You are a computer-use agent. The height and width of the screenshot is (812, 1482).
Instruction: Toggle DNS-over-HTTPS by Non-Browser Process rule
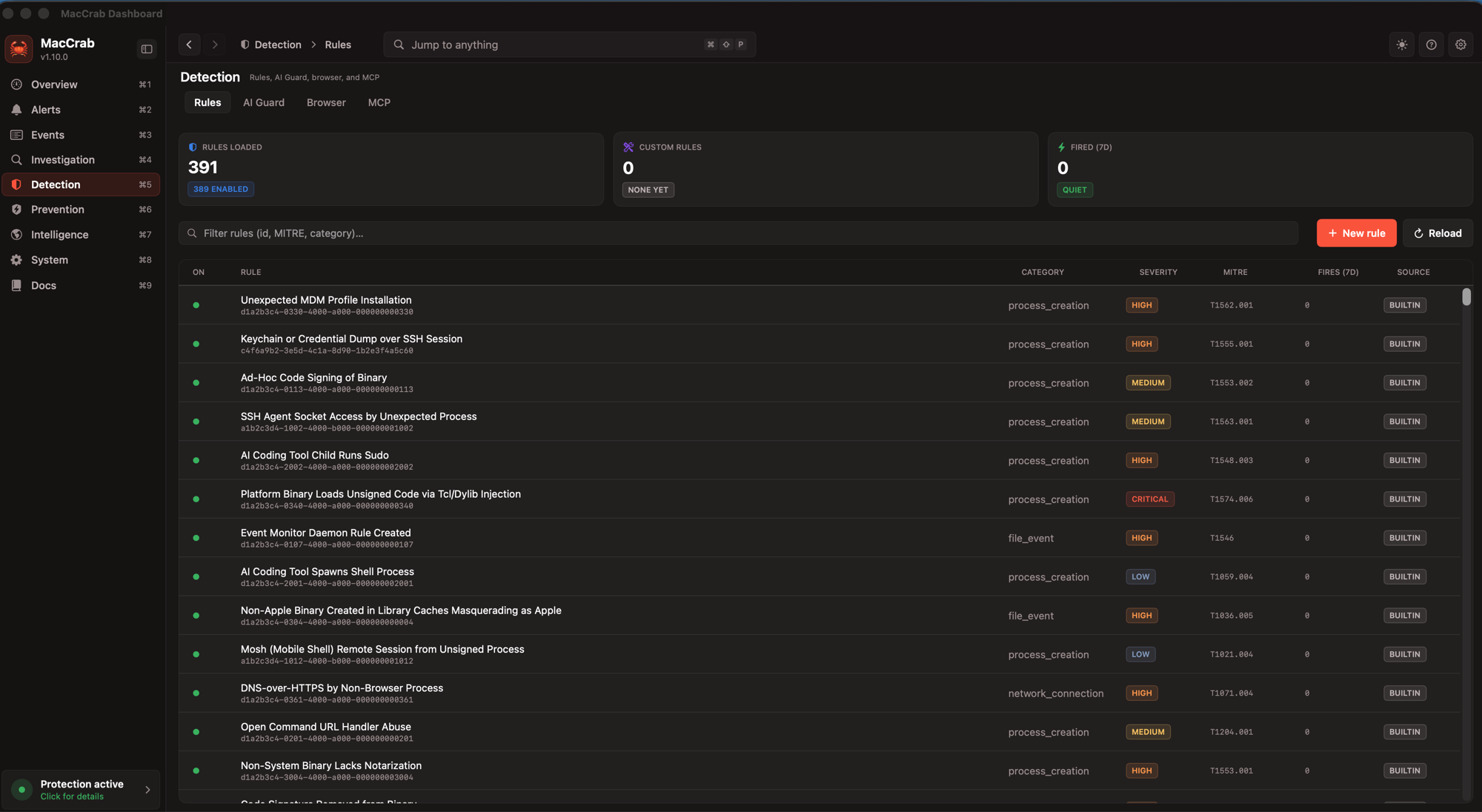(196, 693)
